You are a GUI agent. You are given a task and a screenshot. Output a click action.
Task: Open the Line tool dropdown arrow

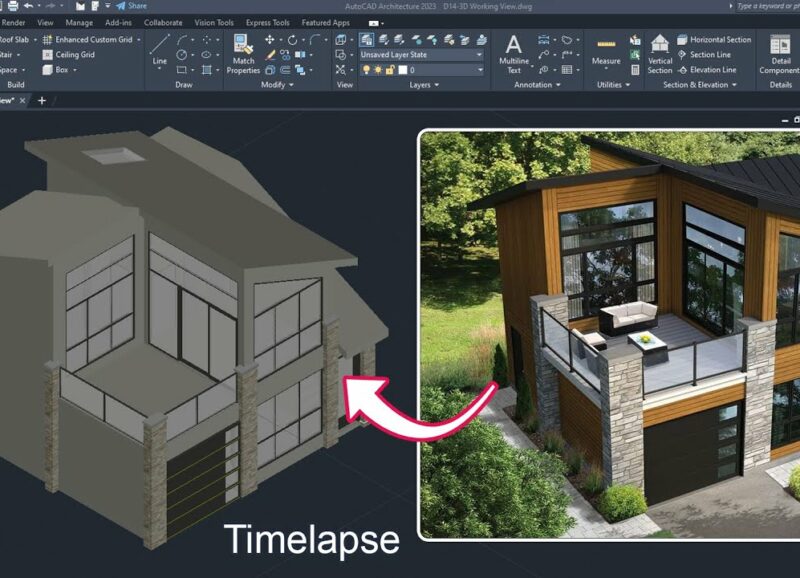pos(160,68)
